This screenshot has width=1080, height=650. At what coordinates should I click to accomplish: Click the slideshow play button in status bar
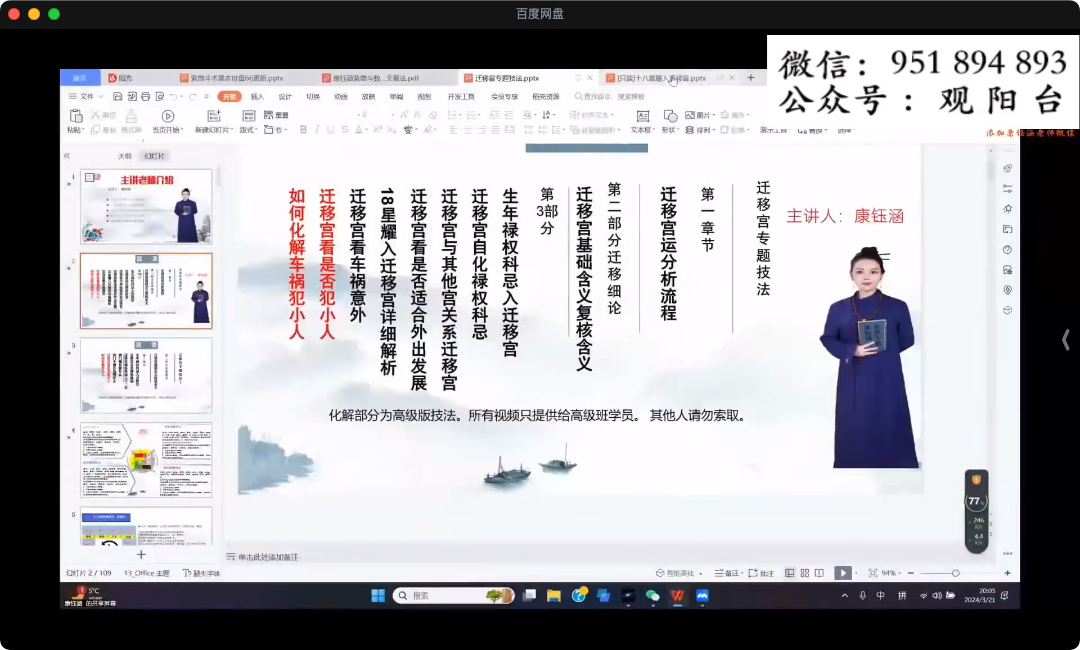click(843, 573)
